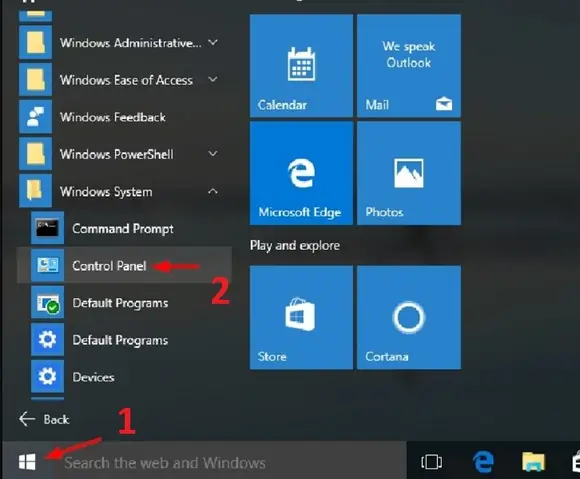Open the Store tile
The image size is (580, 479).
(x=301, y=317)
